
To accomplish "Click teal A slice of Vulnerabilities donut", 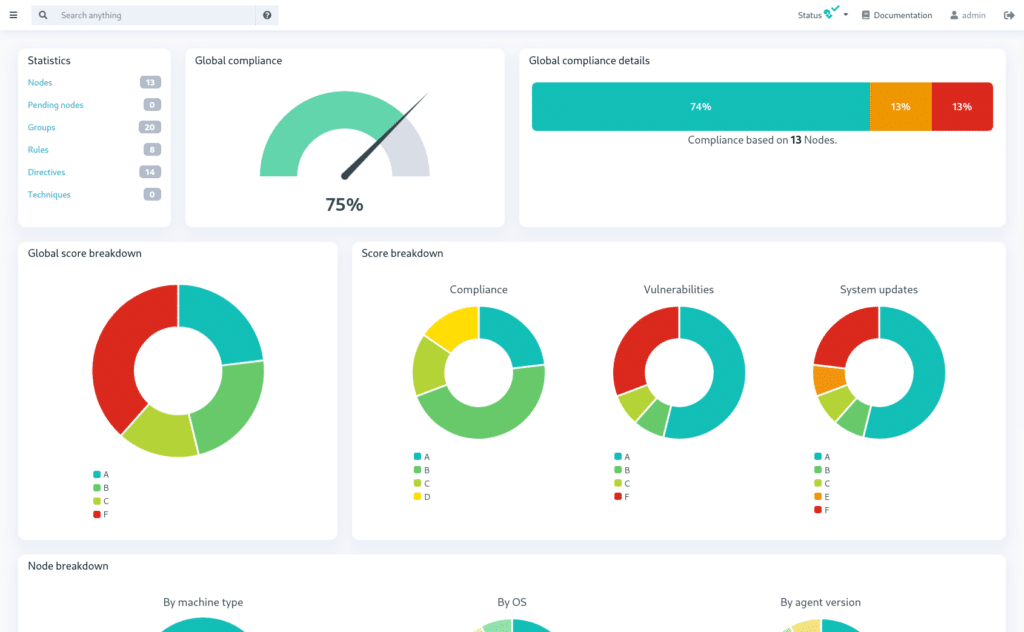I will pos(727,379).
